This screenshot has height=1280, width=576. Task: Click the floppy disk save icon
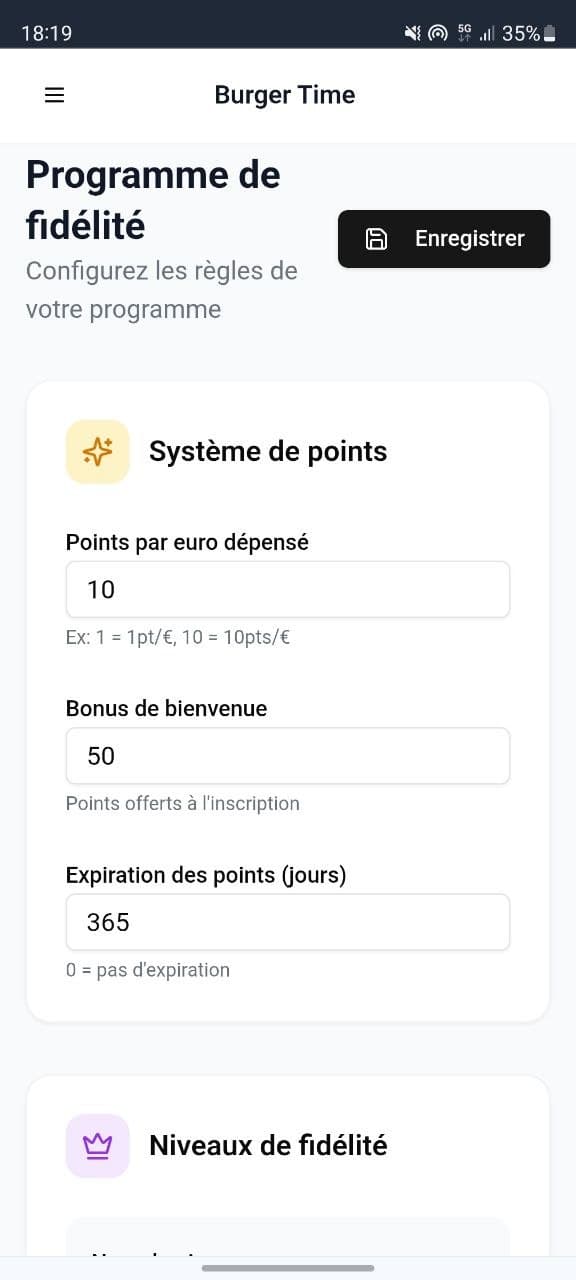(x=375, y=238)
